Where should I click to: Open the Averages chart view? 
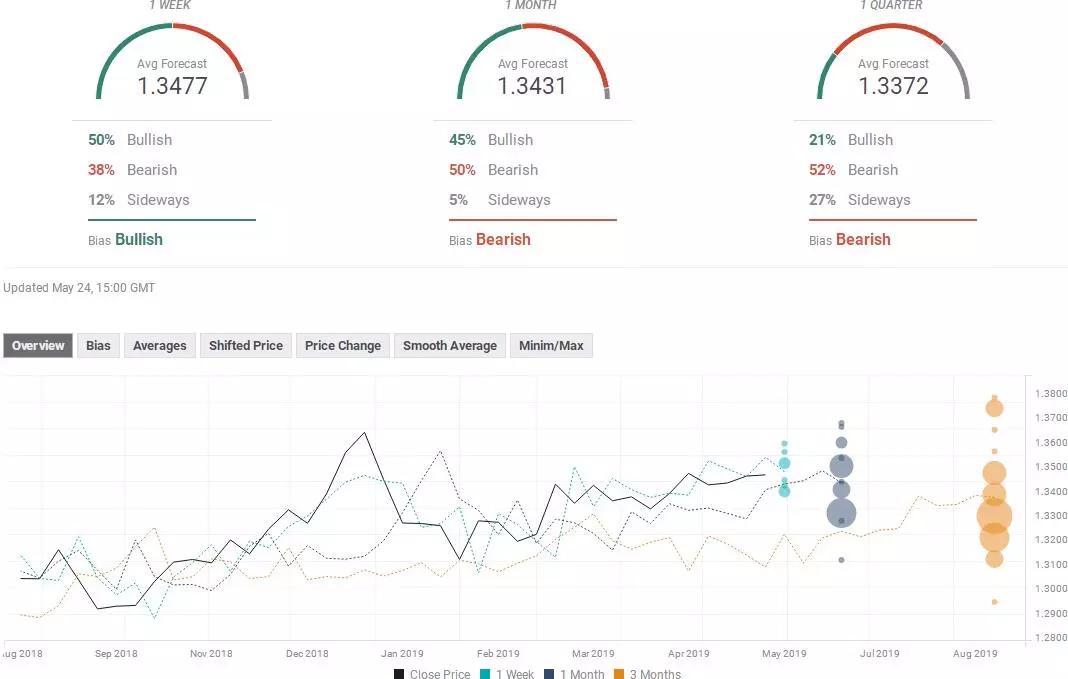pos(159,346)
